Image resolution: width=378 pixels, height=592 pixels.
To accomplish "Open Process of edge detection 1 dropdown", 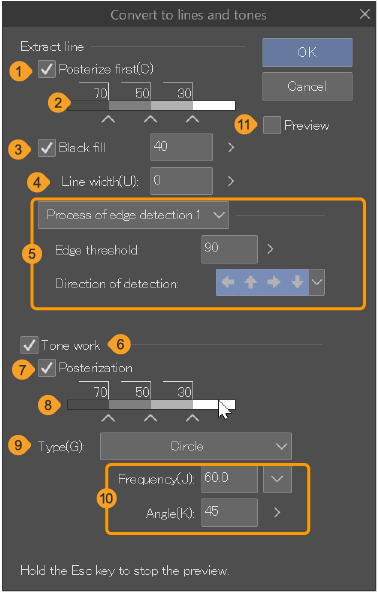I will click(x=133, y=215).
